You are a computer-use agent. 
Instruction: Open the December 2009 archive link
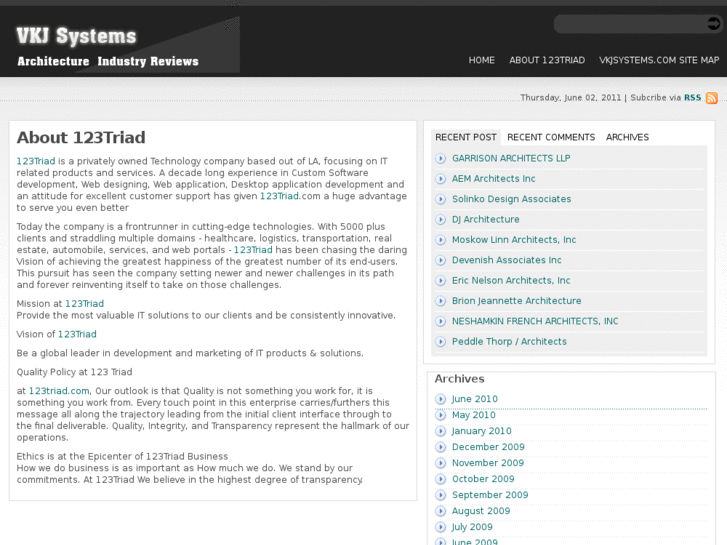(x=488, y=447)
